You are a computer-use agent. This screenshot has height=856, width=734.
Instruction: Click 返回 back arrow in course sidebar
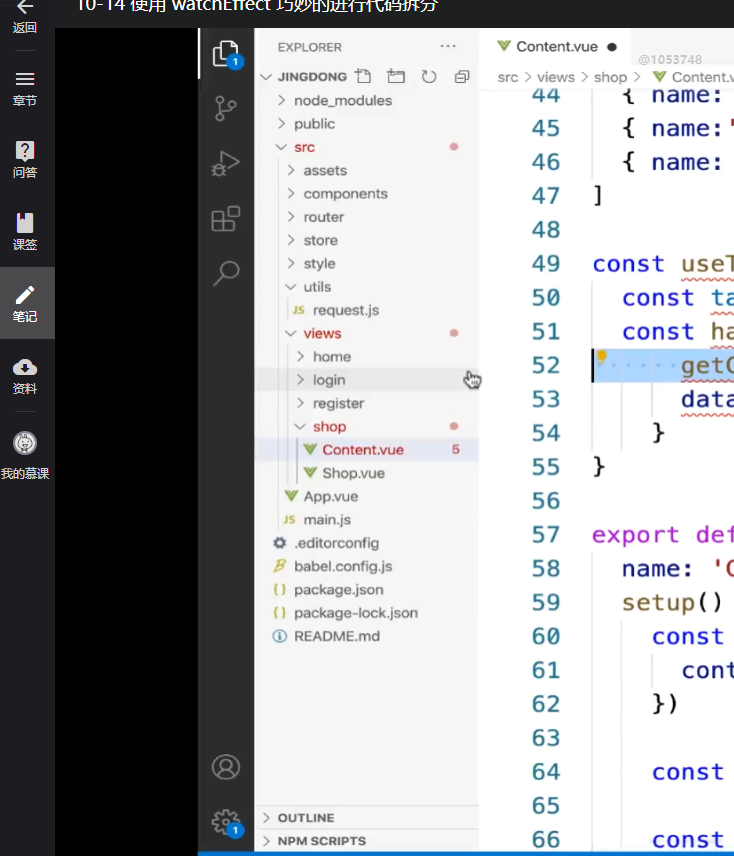[25, 16]
